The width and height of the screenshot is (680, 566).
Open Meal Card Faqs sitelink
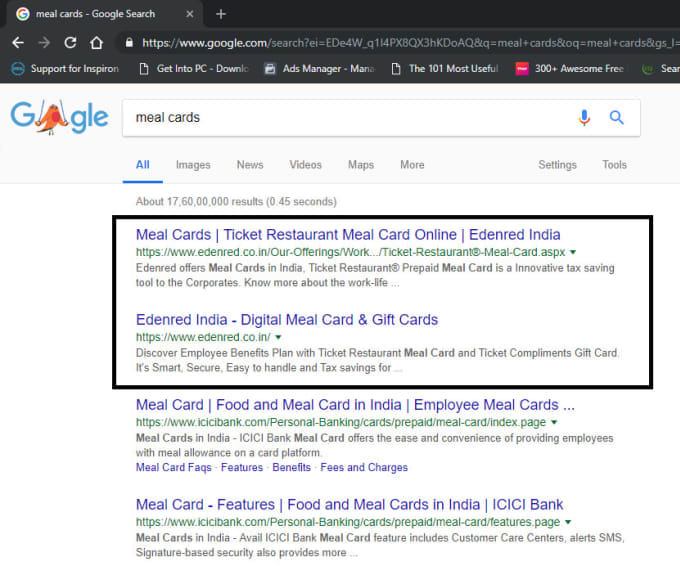(173, 467)
